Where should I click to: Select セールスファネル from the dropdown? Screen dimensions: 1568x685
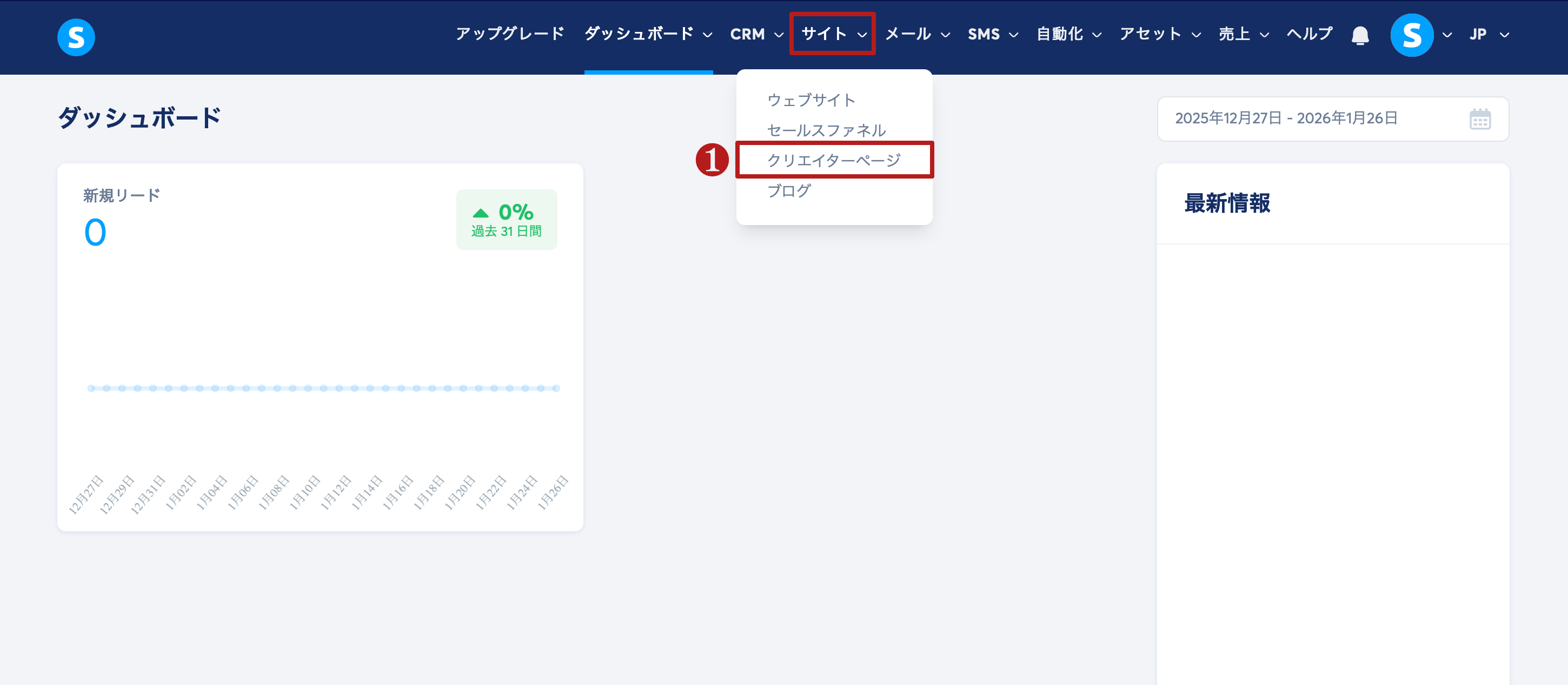826,130
